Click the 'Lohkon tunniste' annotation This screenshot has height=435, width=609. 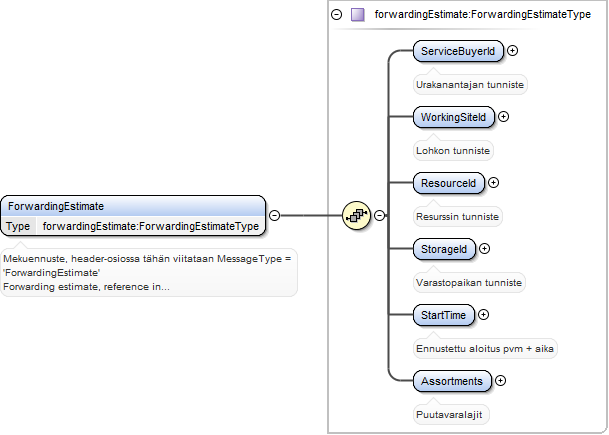pyautogui.click(x=453, y=151)
